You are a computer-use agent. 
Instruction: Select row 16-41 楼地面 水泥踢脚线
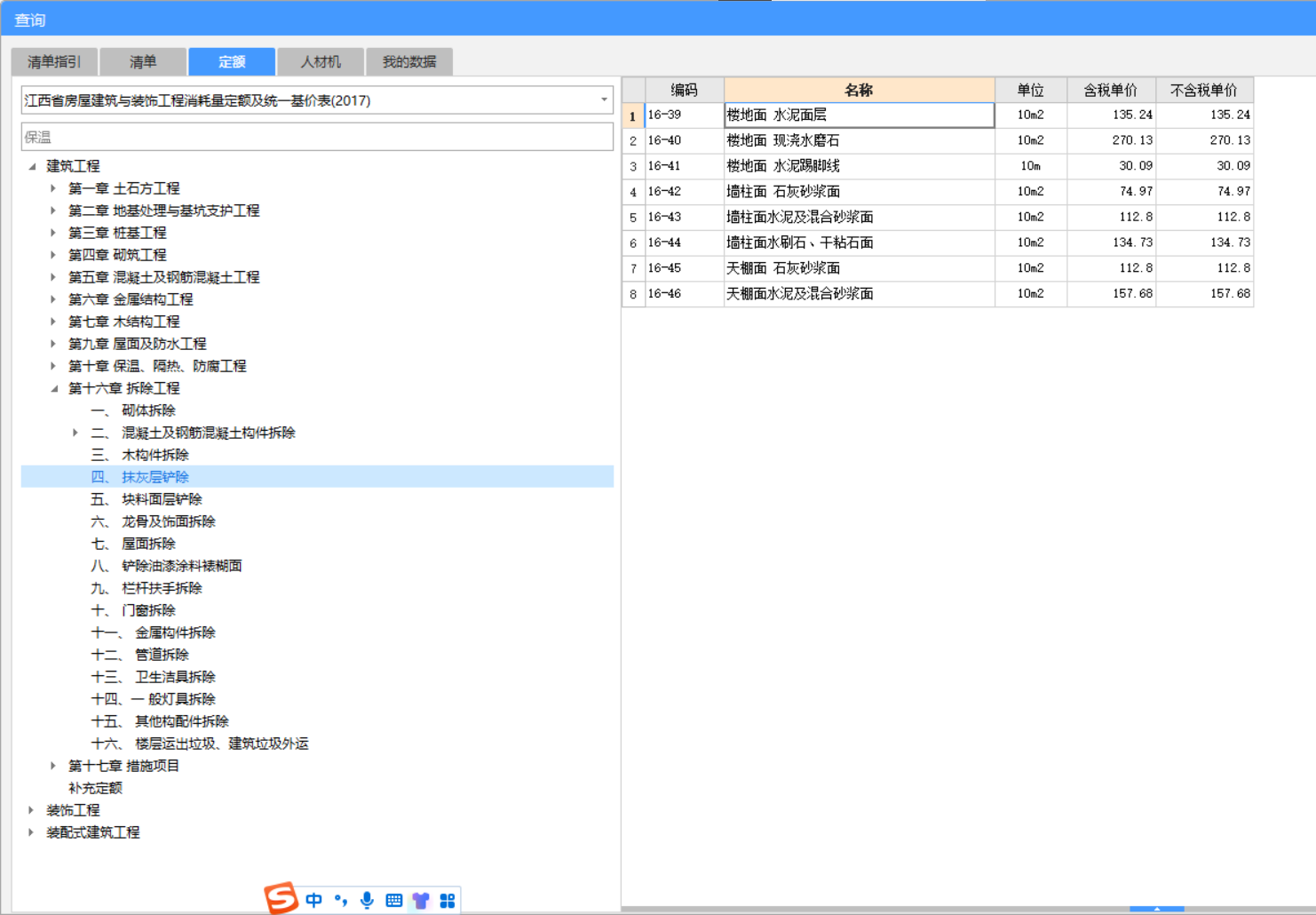pyautogui.click(x=938, y=166)
